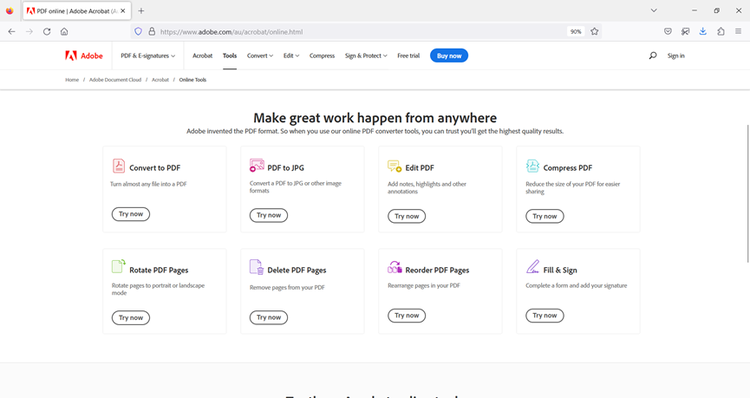The height and width of the screenshot is (398, 750).
Task: Click Try now under Fill & Sign
Action: point(545,315)
